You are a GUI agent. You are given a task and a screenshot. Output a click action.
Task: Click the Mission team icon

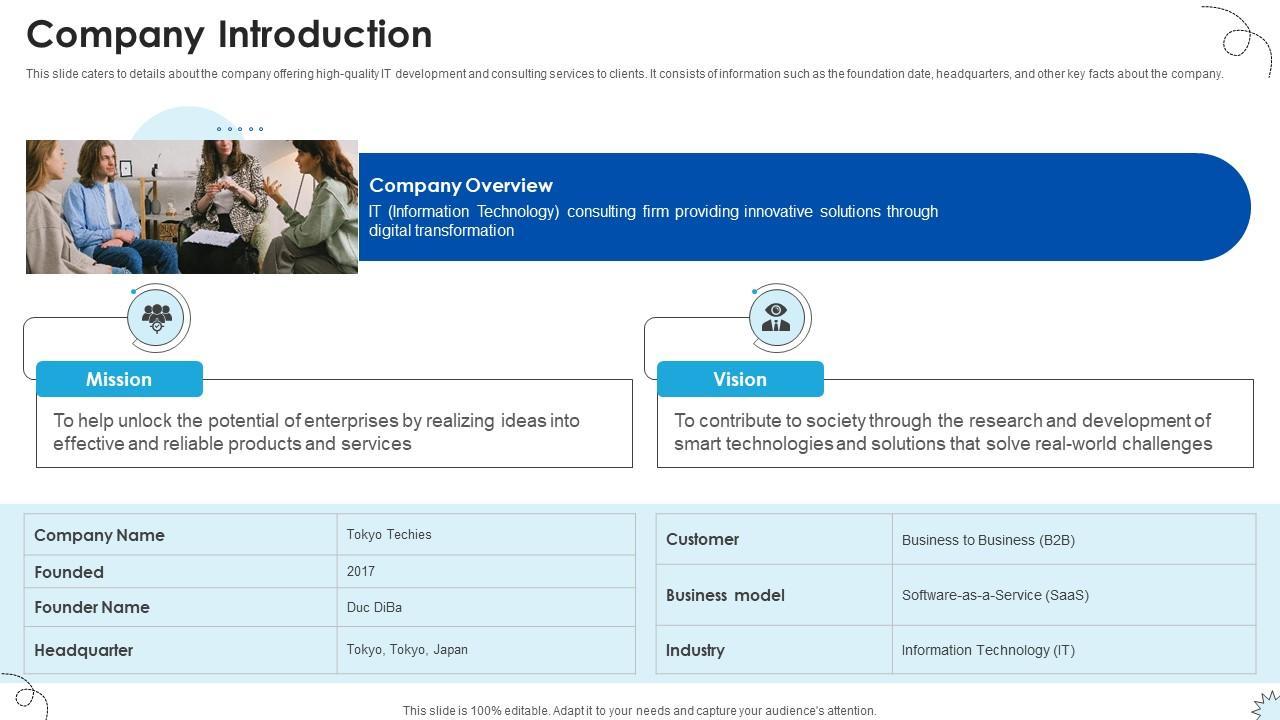click(157, 318)
